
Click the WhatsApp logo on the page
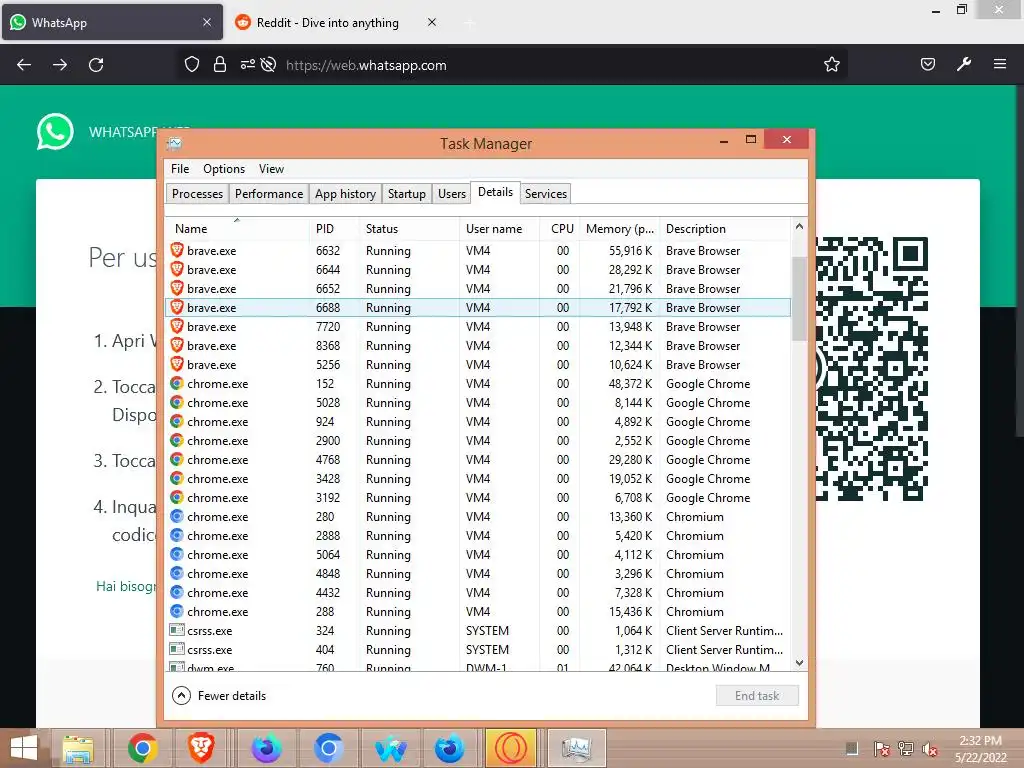(x=55, y=132)
